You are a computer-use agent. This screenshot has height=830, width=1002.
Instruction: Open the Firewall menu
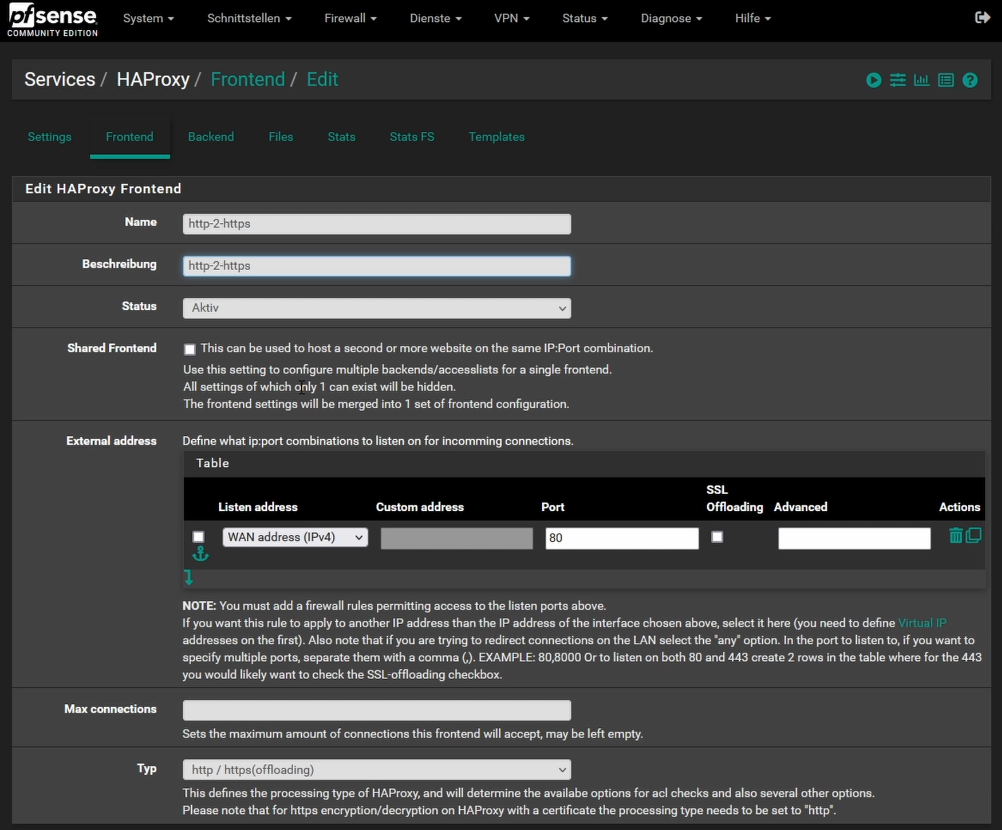tap(350, 18)
